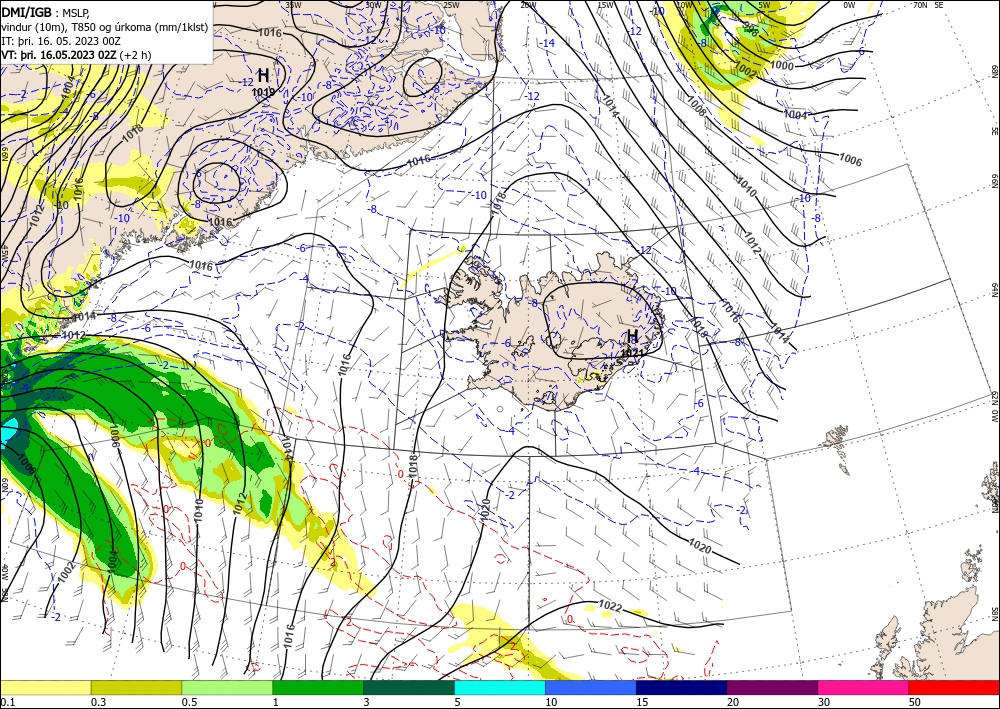Screen dimensions: 1000x709
Task: Click the cyan 5–10 legend swatch
Action: point(500,687)
